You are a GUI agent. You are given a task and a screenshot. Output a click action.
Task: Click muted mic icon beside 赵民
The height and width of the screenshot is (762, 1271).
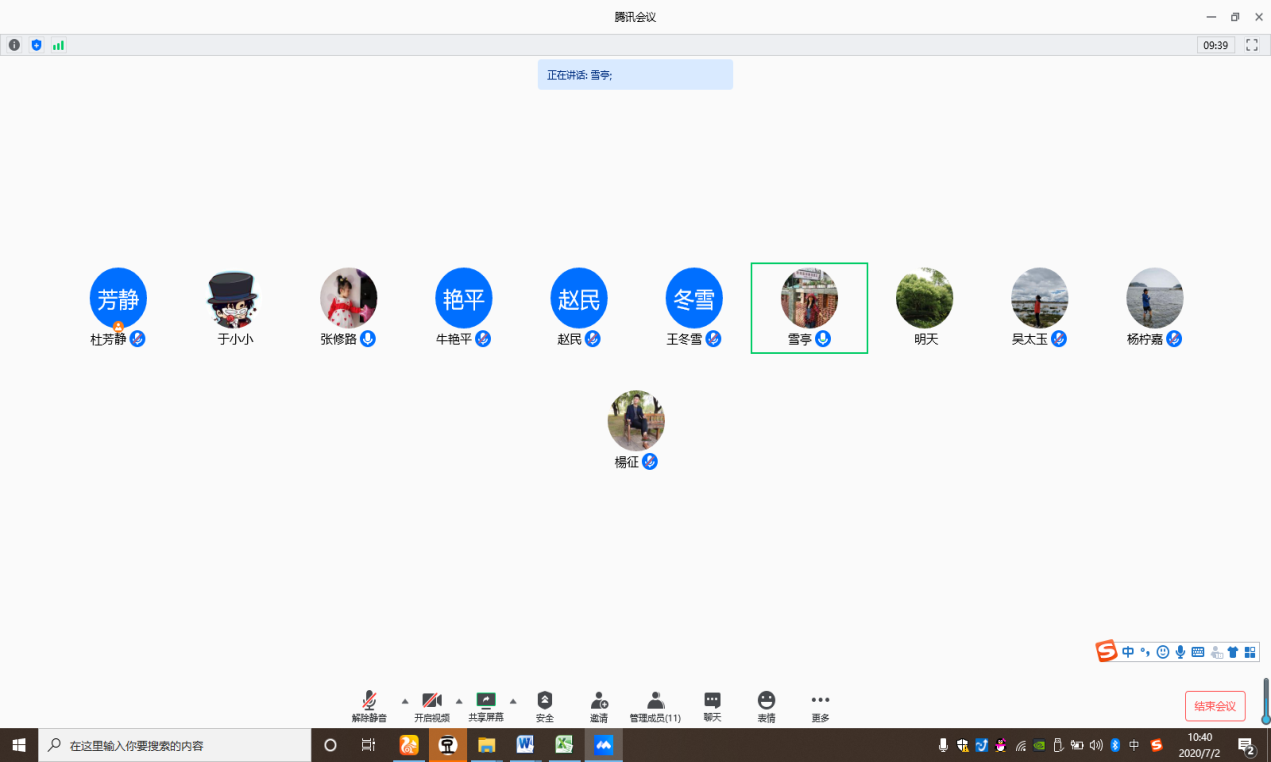coord(593,339)
